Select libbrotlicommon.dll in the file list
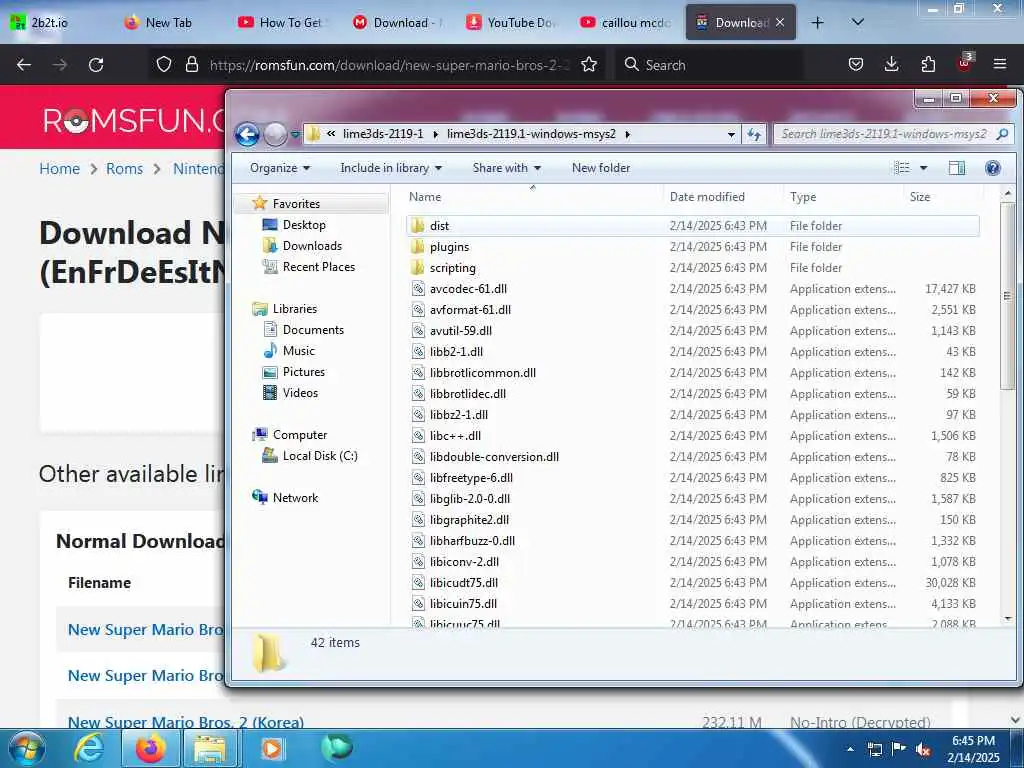The image size is (1024, 768). (x=483, y=373)
